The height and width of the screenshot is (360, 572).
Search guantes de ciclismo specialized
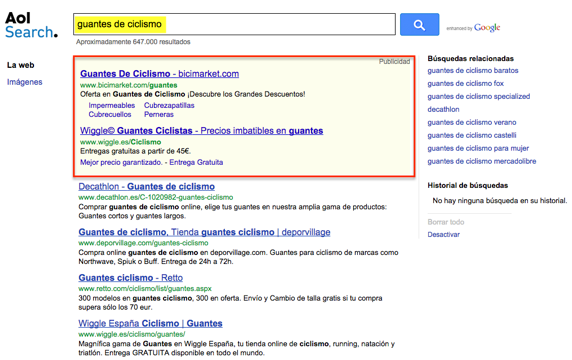pos(479,96)
